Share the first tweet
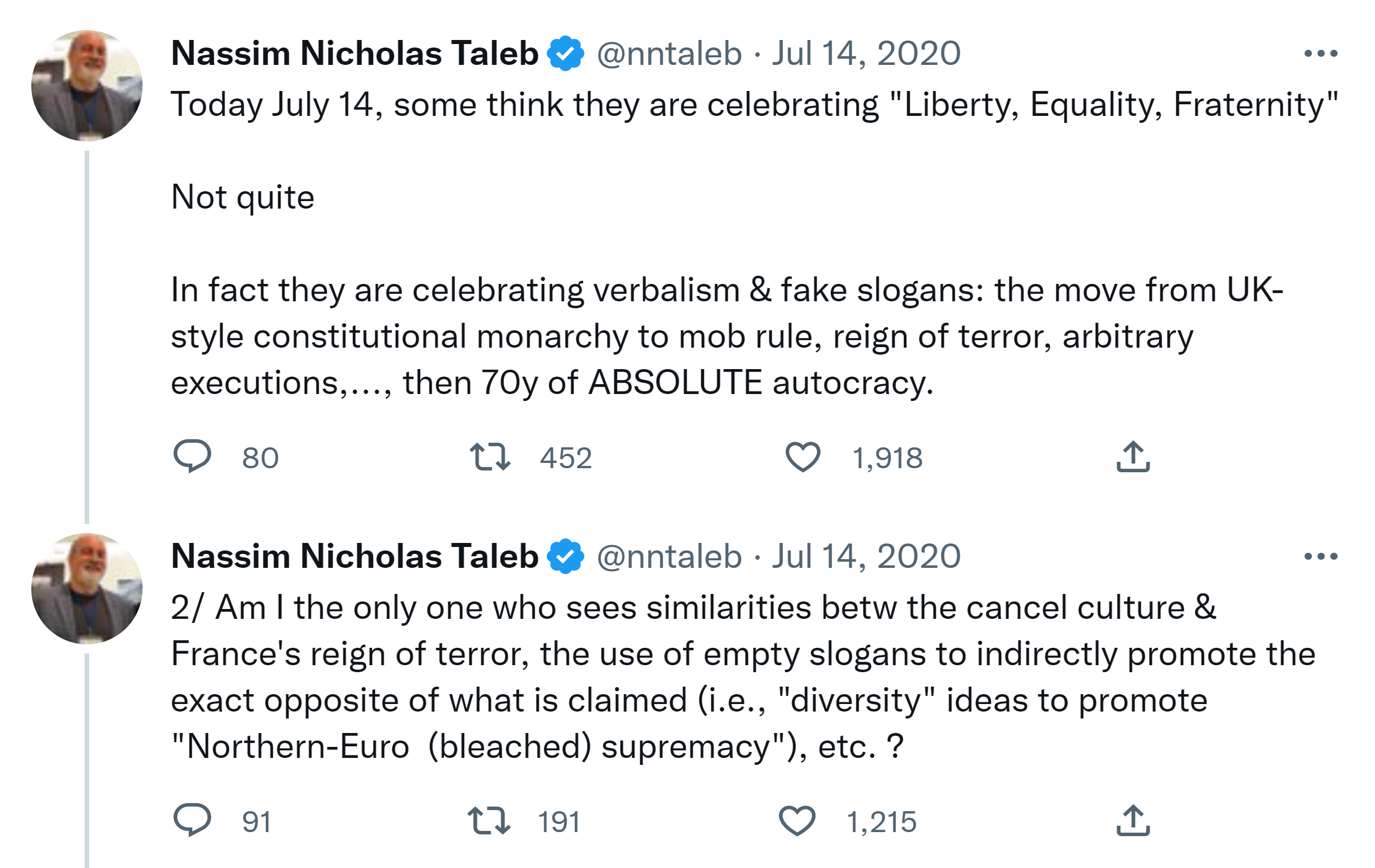Image resolution: width=1375 pixels, height=868 pixels. 1133,457
